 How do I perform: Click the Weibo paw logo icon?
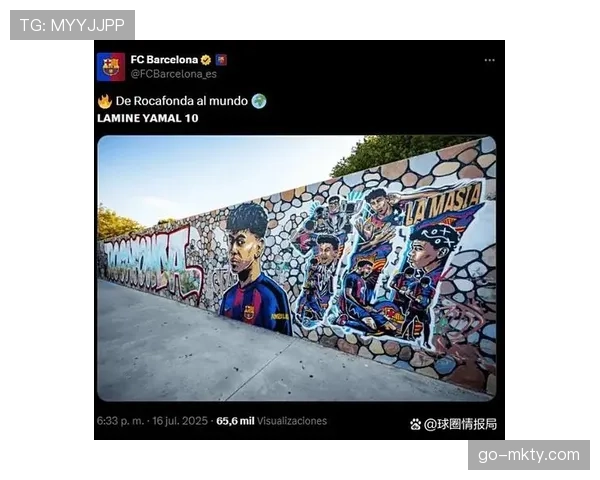(416, 424)
